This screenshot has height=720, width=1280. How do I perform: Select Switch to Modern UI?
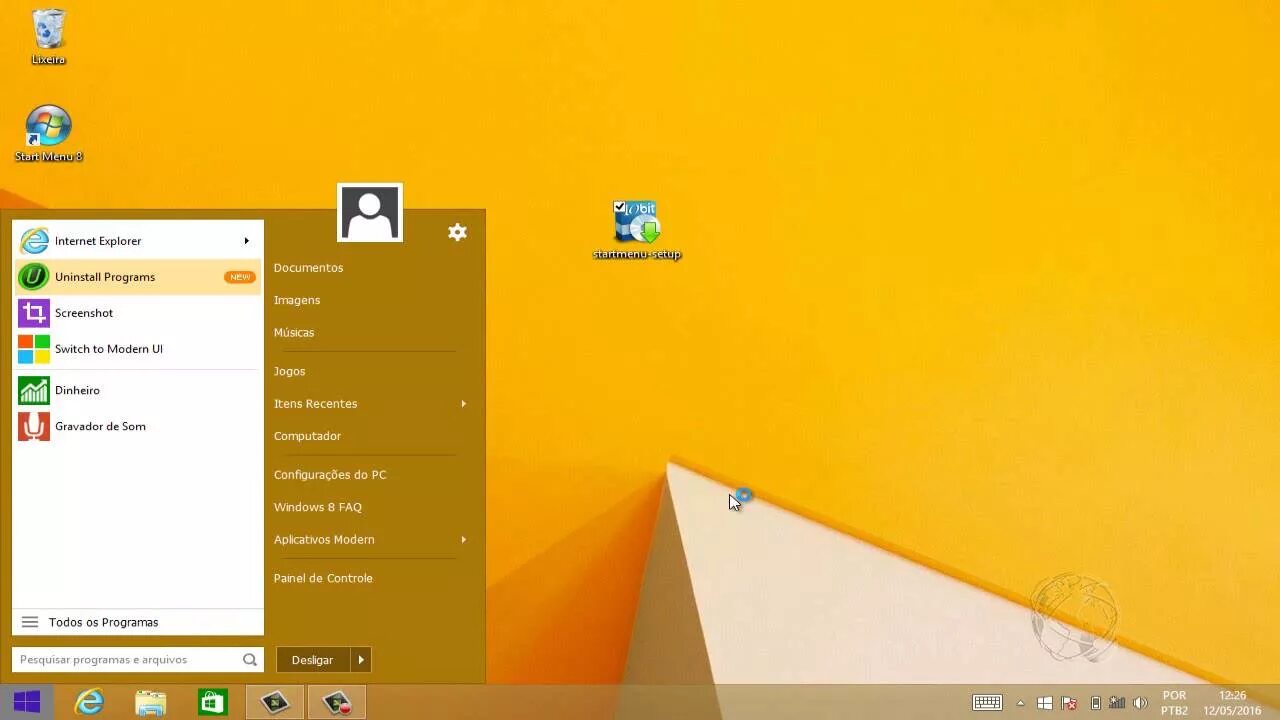pyautogui.click(x=138, y=349)
